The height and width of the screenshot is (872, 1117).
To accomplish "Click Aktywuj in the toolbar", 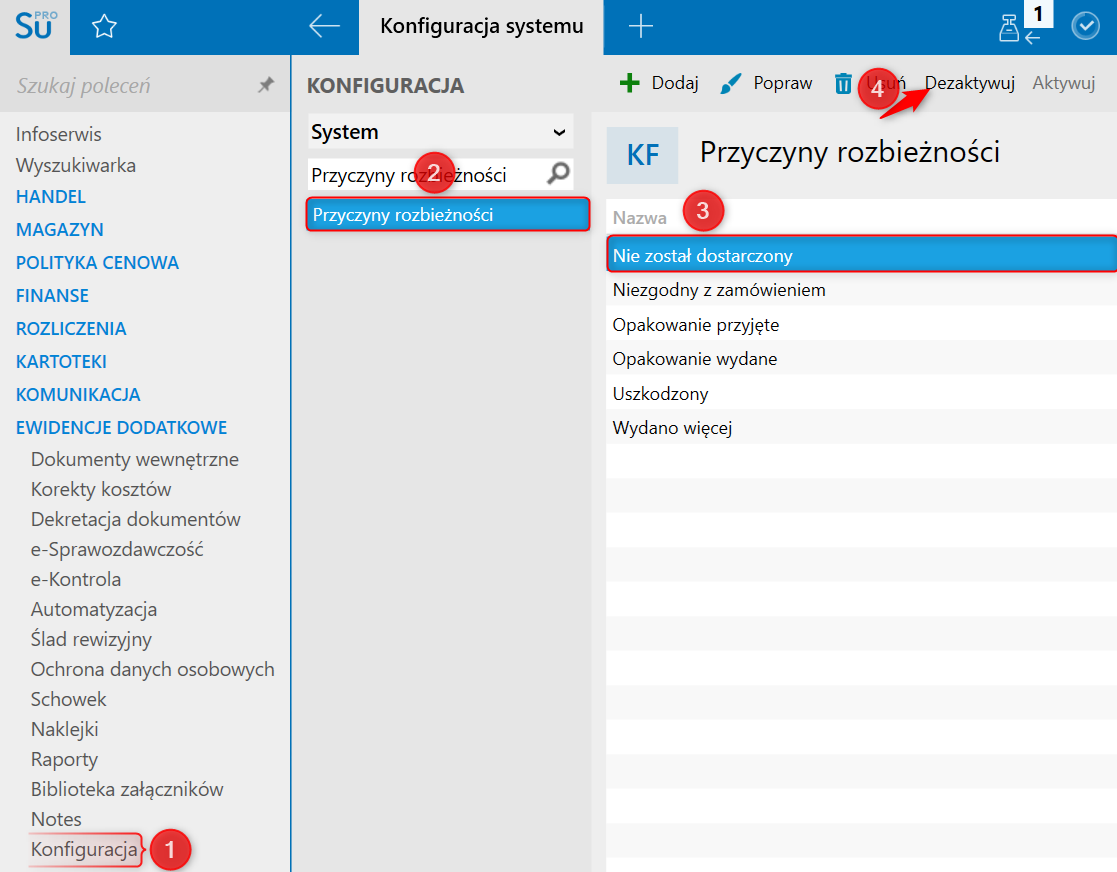I will point(1064,83).
